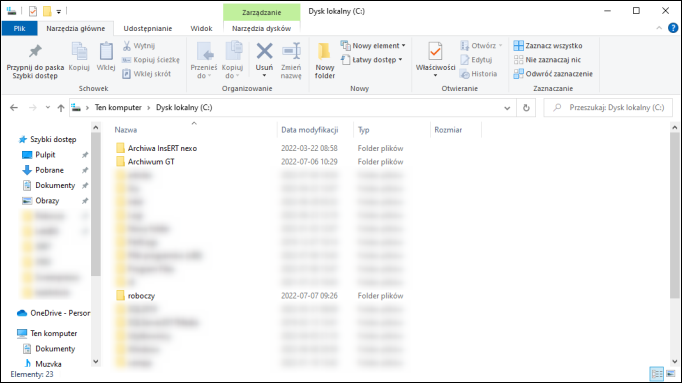Click the Kopiuj clipboard icon
Image resolution: width=682 pixels, height=383 pixels.
[79, 52]
